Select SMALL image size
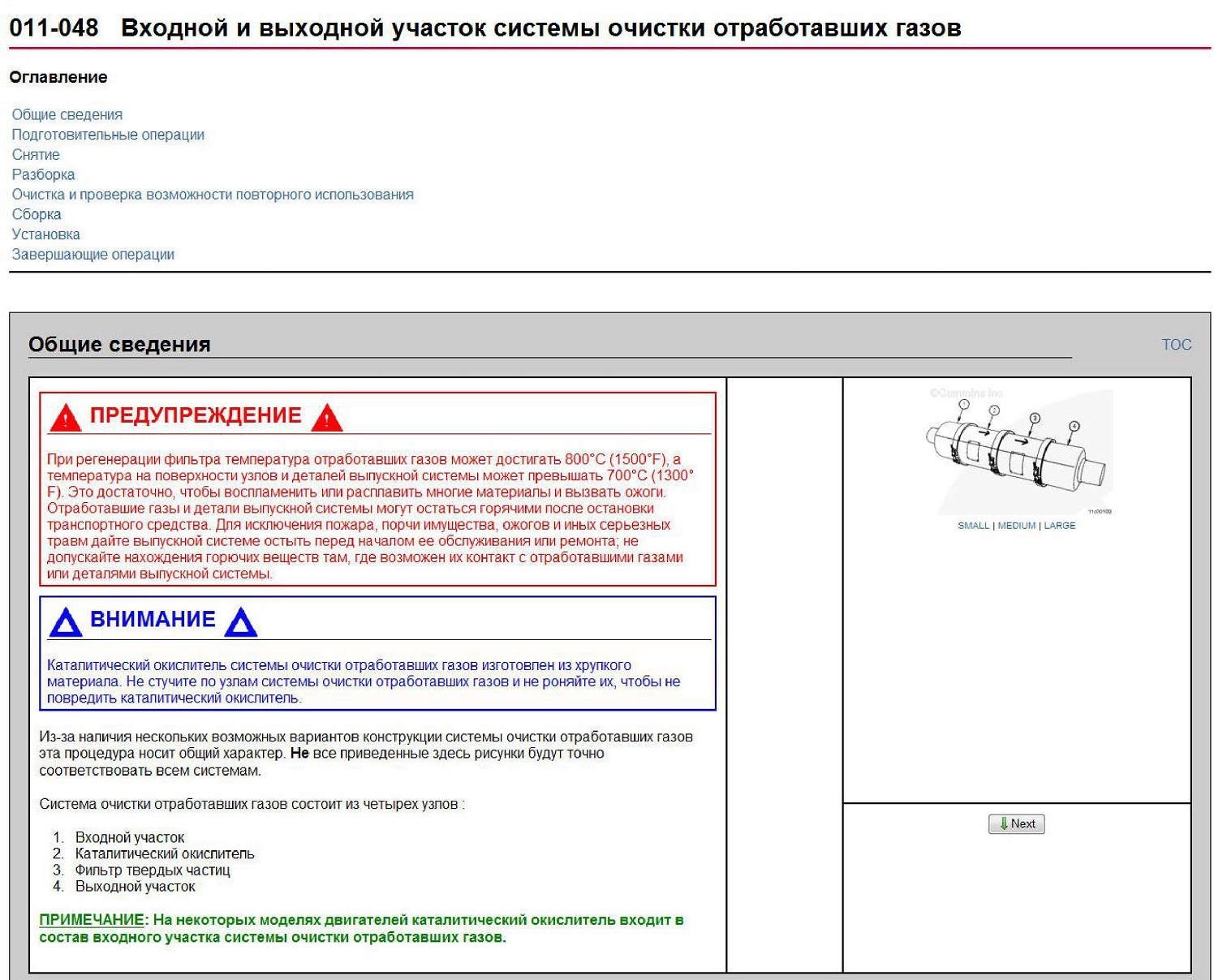 point(973,526)
